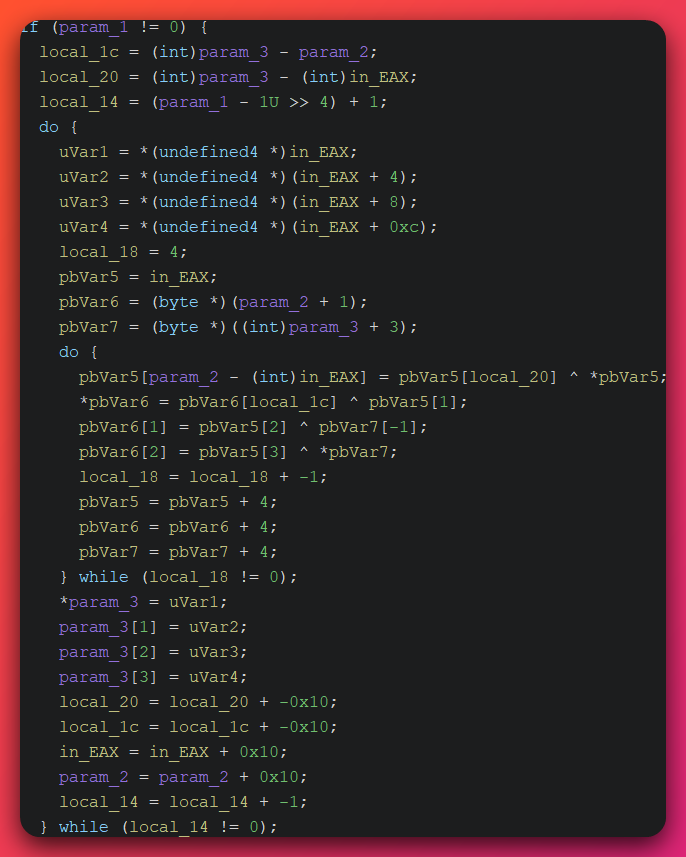Click the line 'pbVar6 = (byte *)(param_2 + 1);'
Viewport: 686px width, 857px height.
(213, 302)
